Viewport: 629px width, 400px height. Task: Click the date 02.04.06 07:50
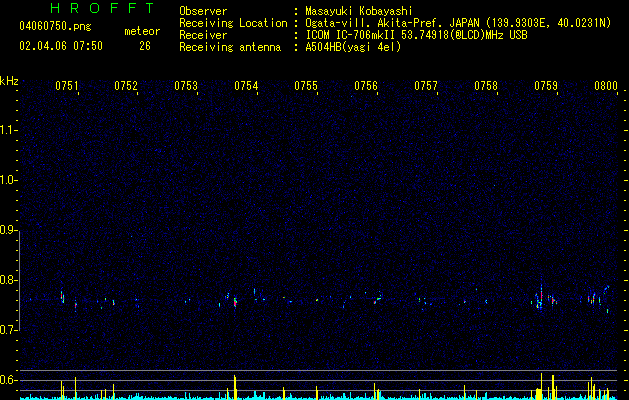[x=61, y=46]
